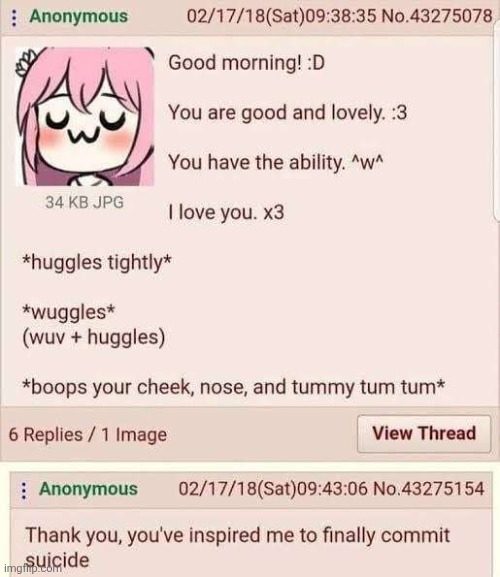Open the reply post's three-dot menu
This screenshot has height=577, width=500.
pyautogui.click(x=24, y=490)
